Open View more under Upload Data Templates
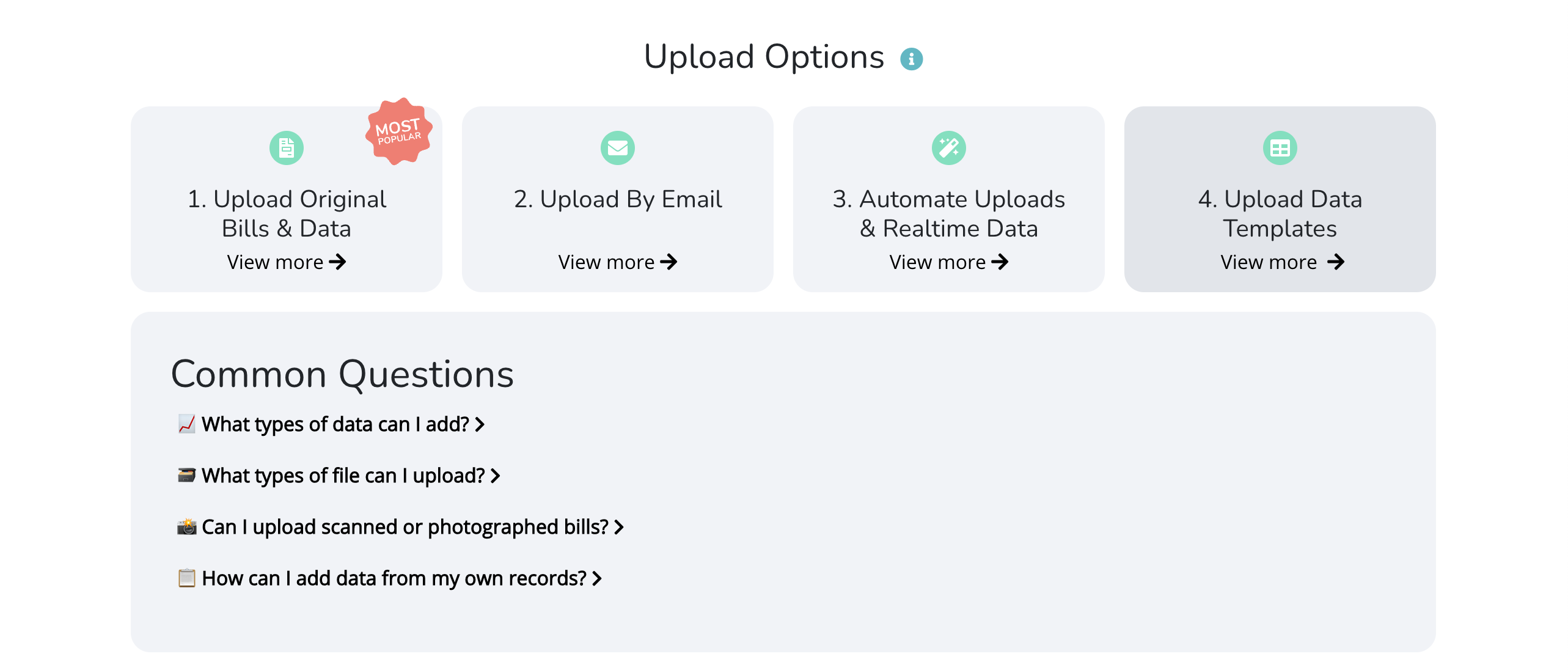This screenshot has height=670, width=1568. [1280, 262]
